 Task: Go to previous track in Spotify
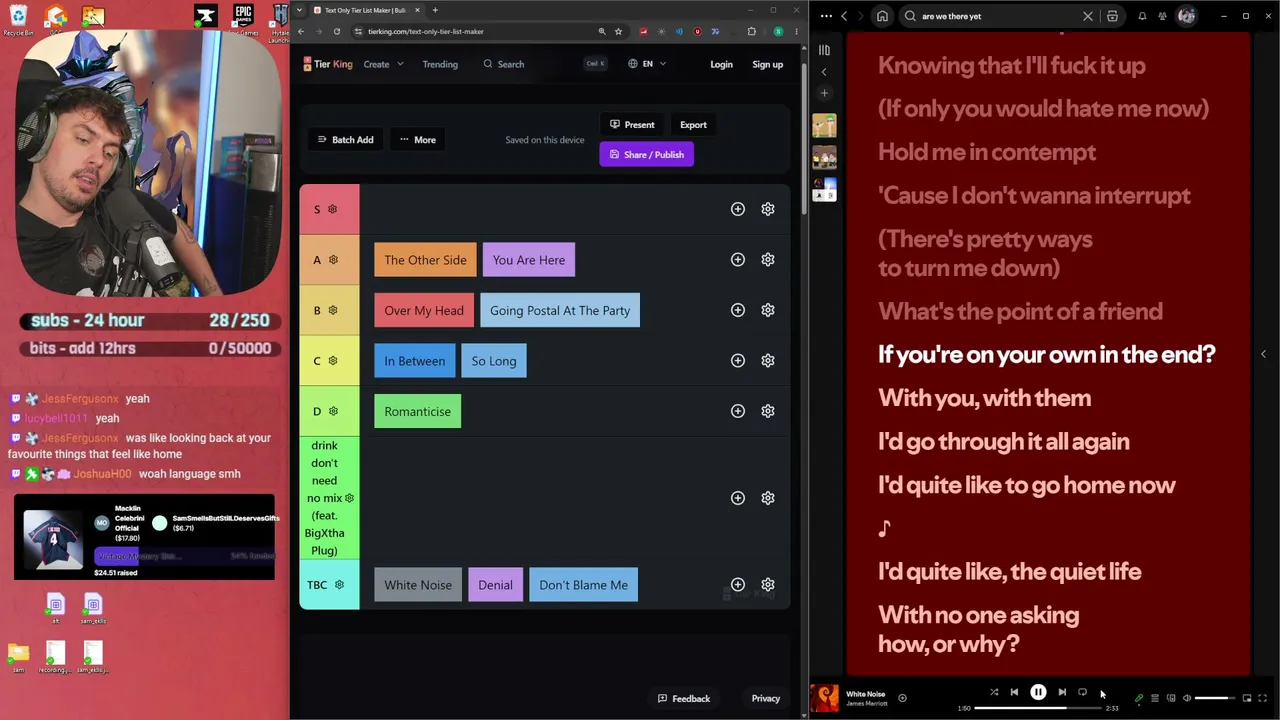(x=1014, y=692)
